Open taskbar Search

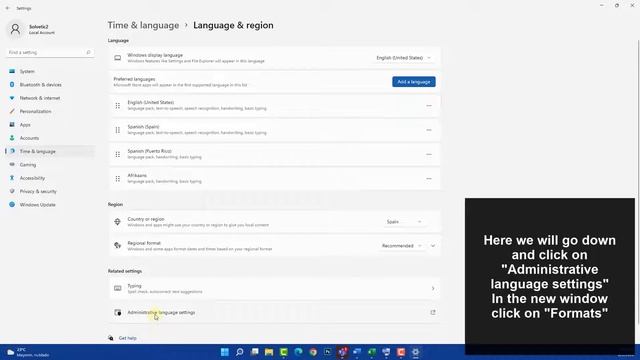pyautogui.click(x=240, y=352)
